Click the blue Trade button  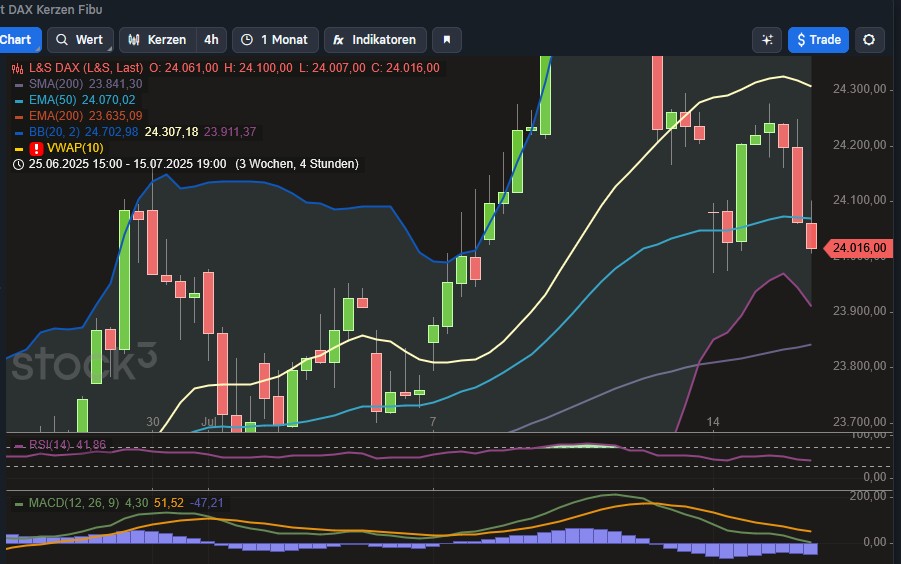tap(818, 40)
